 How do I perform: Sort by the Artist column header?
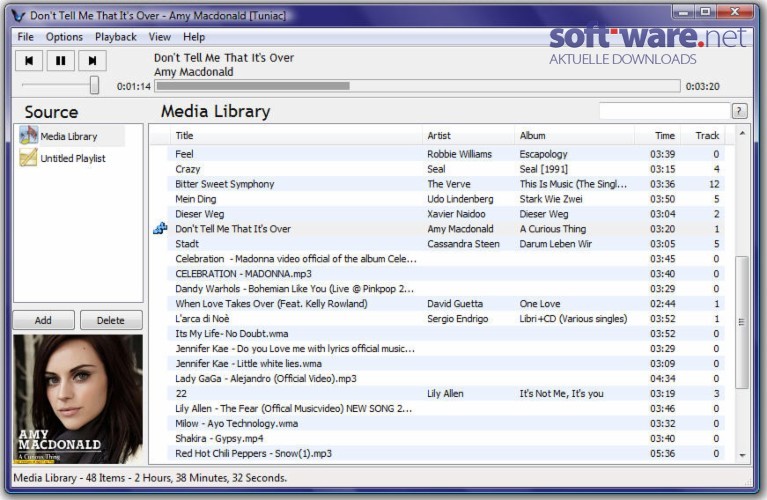pyautogui.click(x=468, y=136)
